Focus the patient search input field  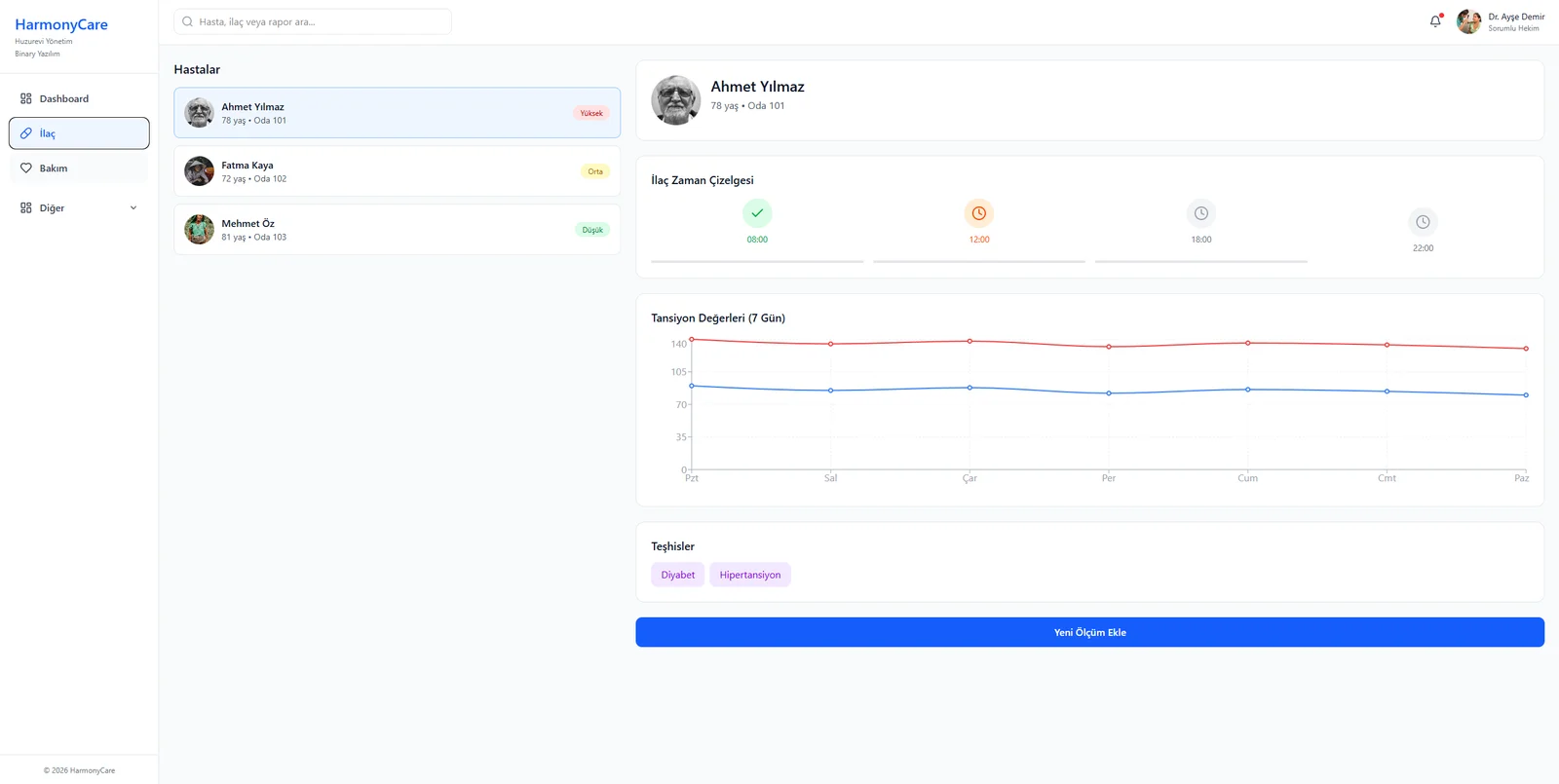pos(322,21)
